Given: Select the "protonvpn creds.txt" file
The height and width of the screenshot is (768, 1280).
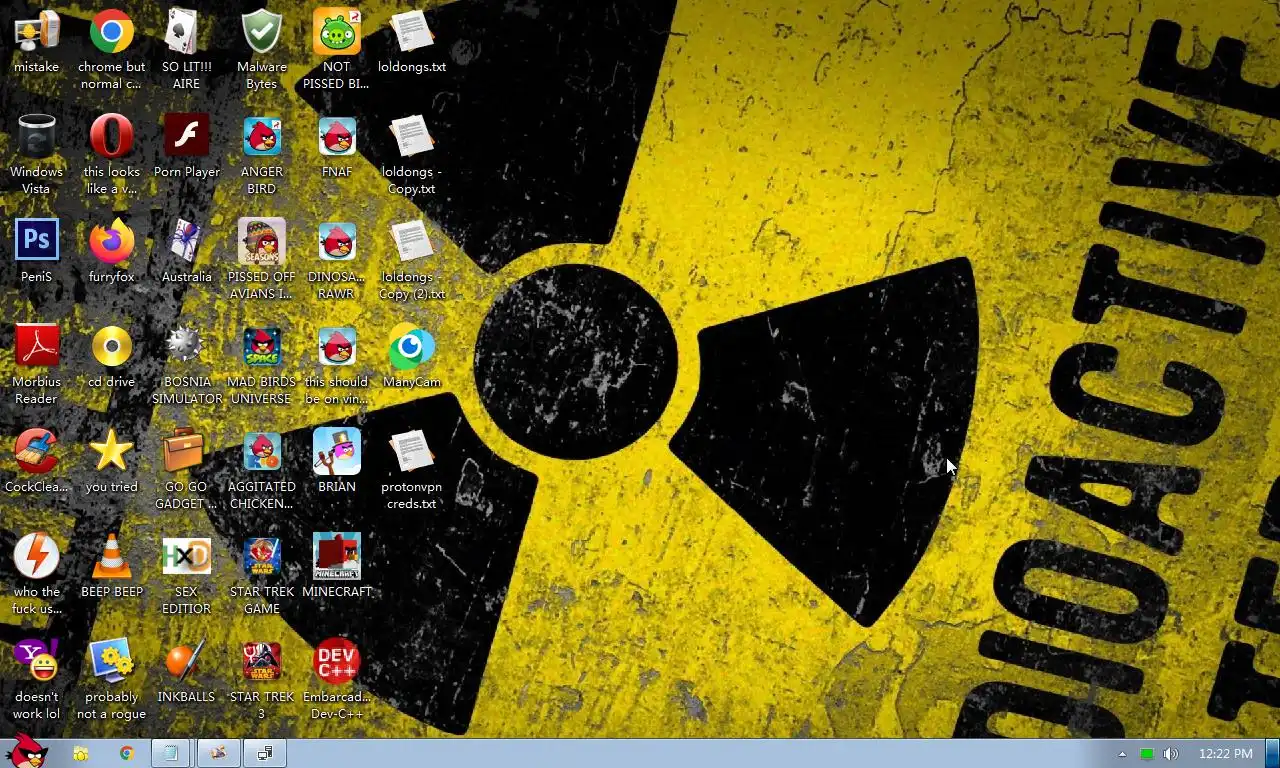Looking at the screenshot, I should coord(411,470).
